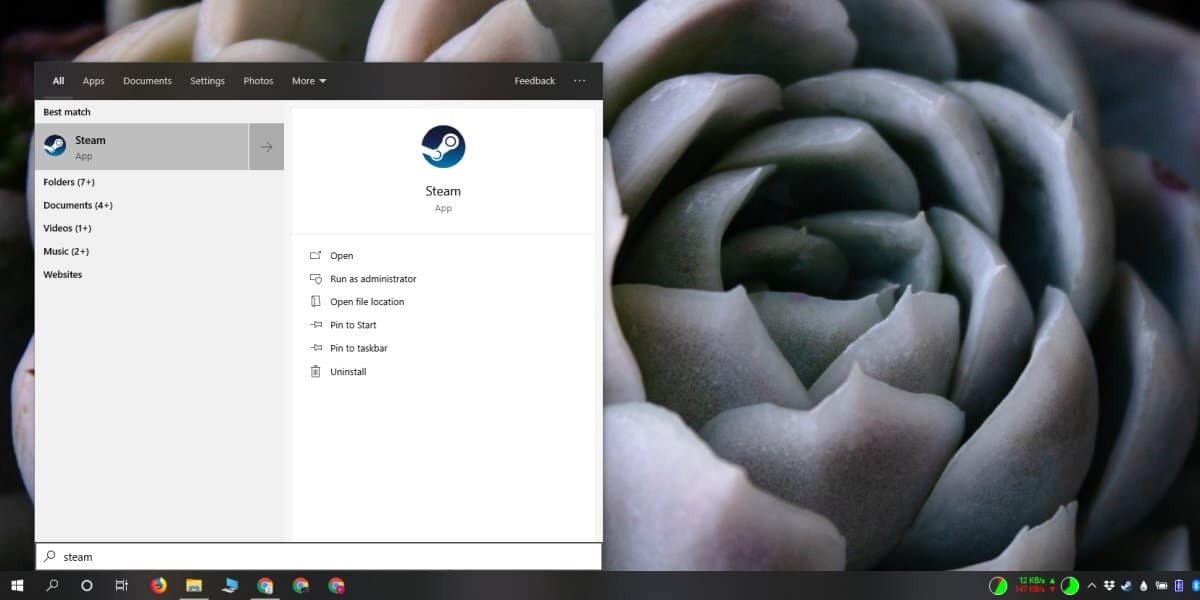
Task: Run Steam as administrator
Action: coord(375,278)
